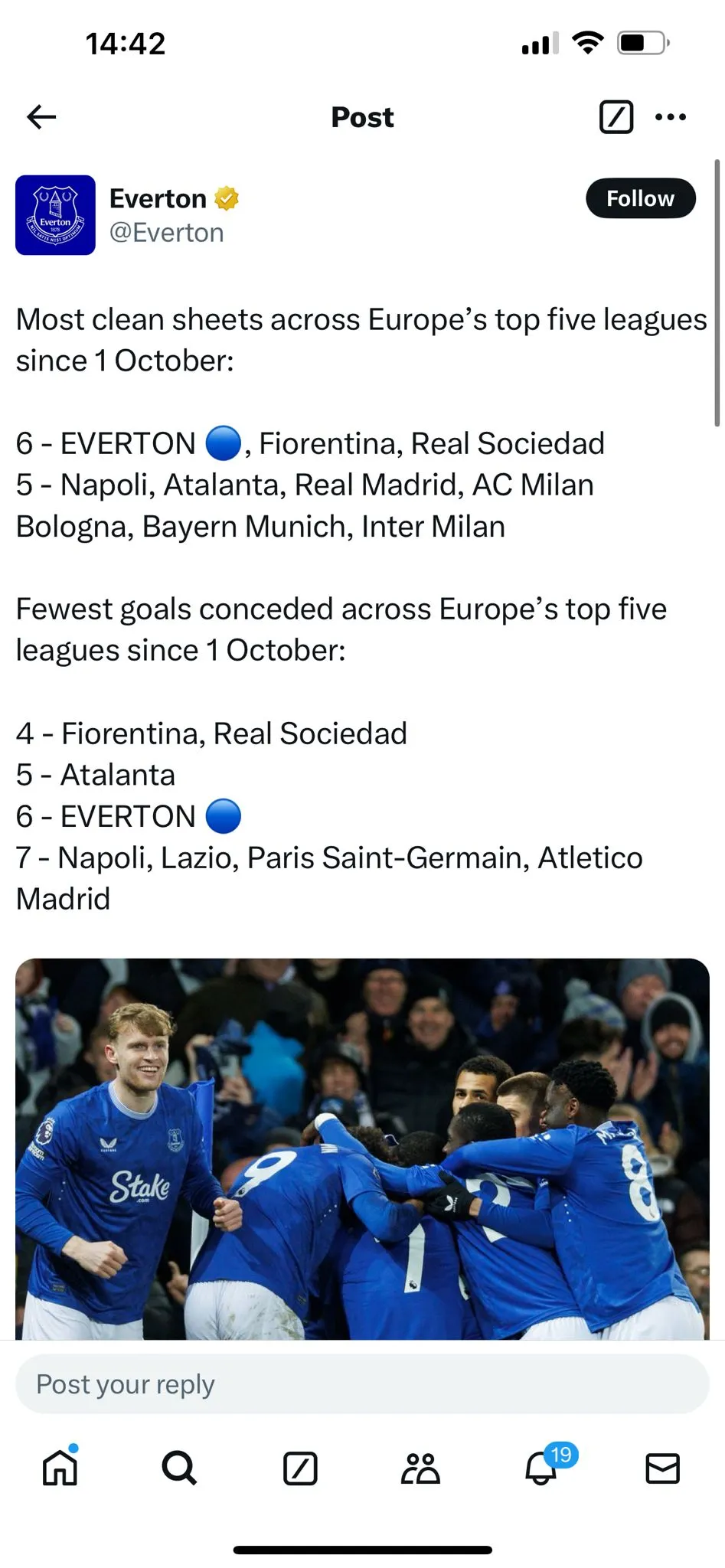This screenshot has width=725, height=1568.
Task: Open the Search tab
Action: tap(179, 1468)
